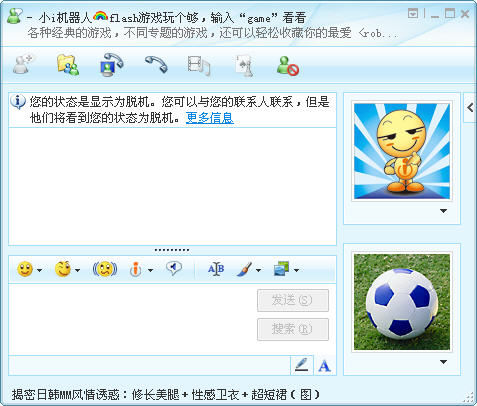Click the contact name 小i机器人 in the title
The image size is (477, 406).
pos(65,18)
